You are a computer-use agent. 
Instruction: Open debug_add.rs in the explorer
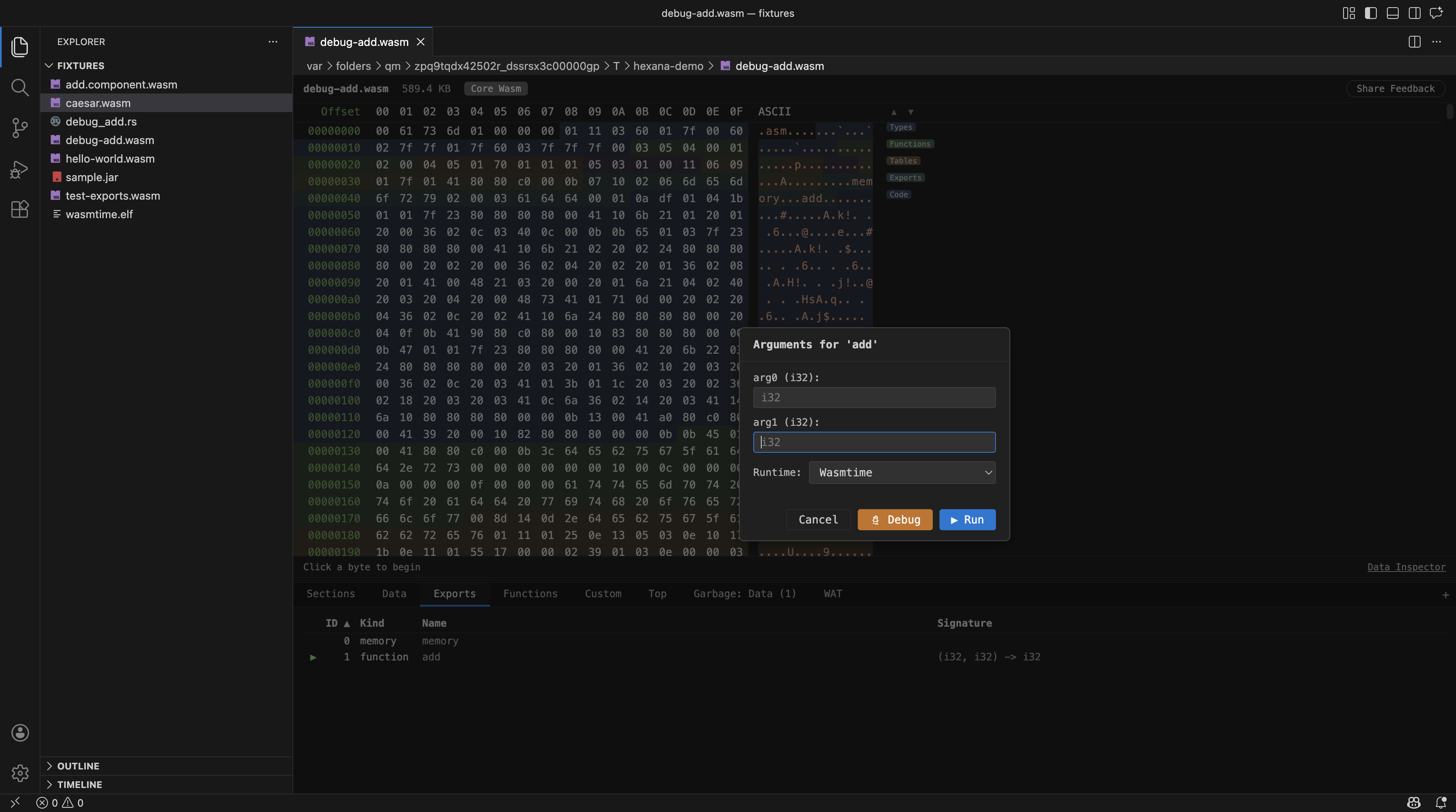click(166, 121)
